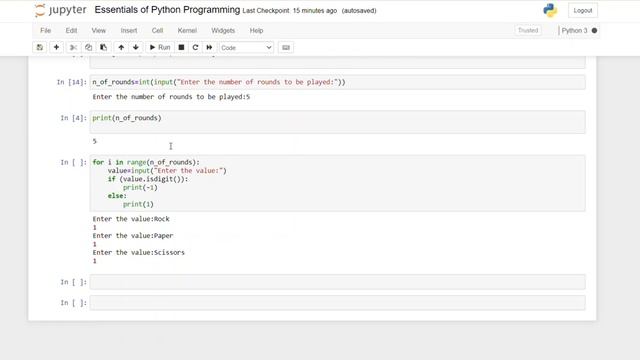Image resolution: width=640 pixels, height=360 pixels.
Task: Copy selected cells icon
Action: pos(88,47)
